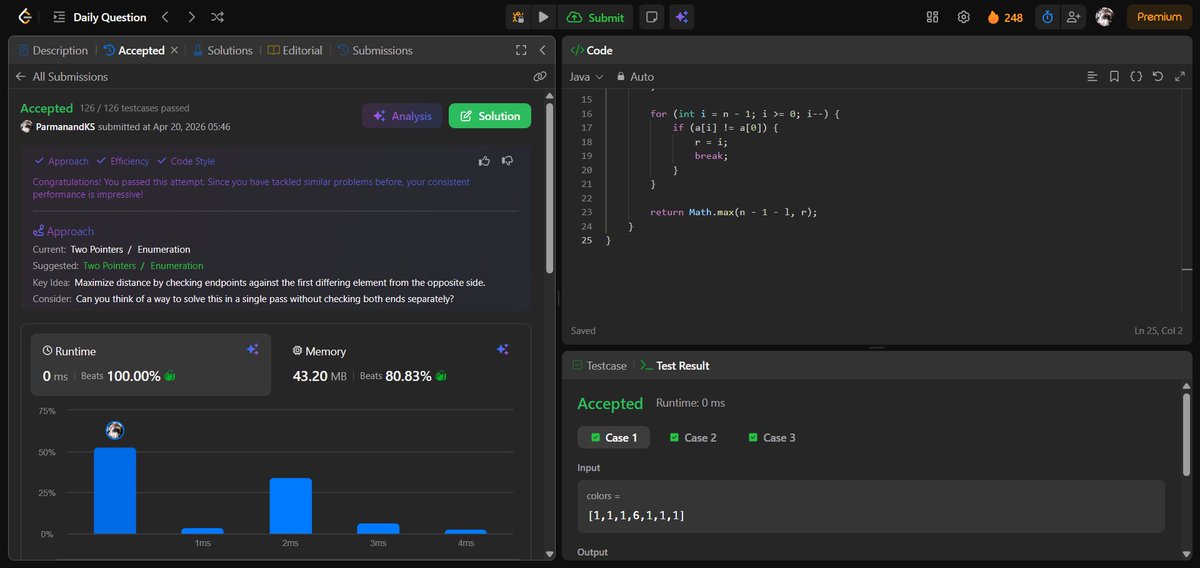Go to next question arrow

192,17
